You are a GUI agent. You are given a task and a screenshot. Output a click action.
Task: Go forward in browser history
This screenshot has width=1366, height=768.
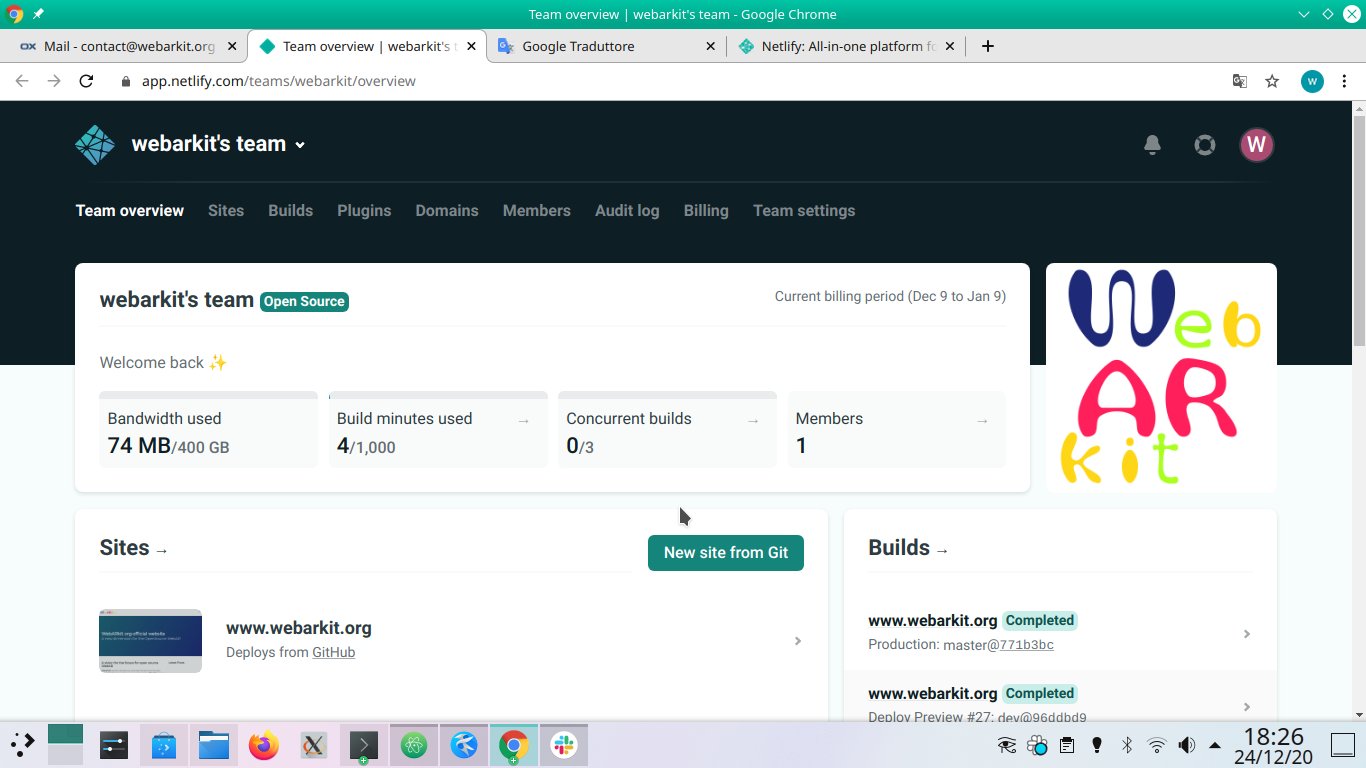click(x=54, y=81)
